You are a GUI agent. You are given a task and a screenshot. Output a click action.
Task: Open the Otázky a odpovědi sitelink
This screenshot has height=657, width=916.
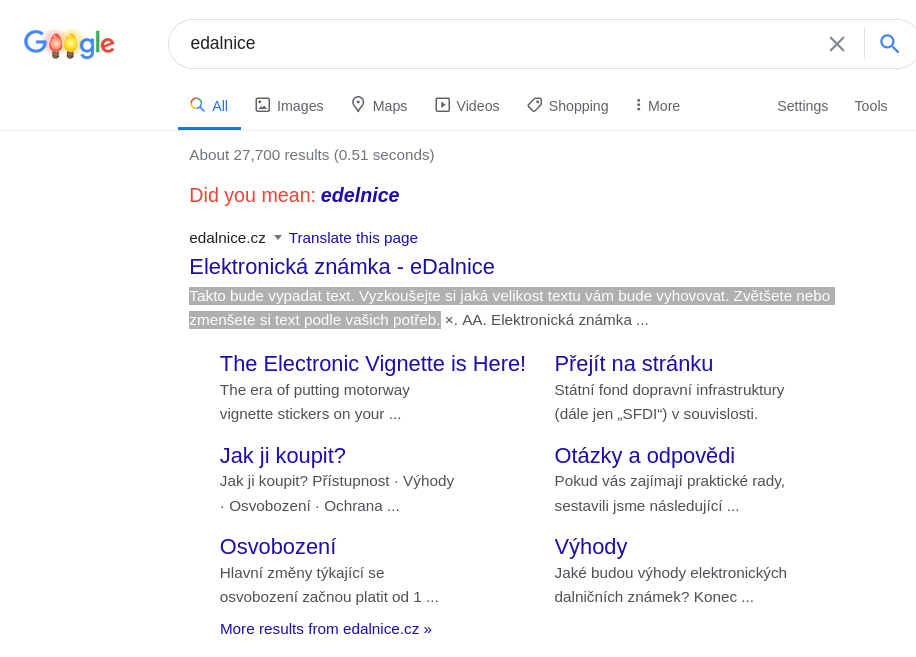[x=644, y=456]
